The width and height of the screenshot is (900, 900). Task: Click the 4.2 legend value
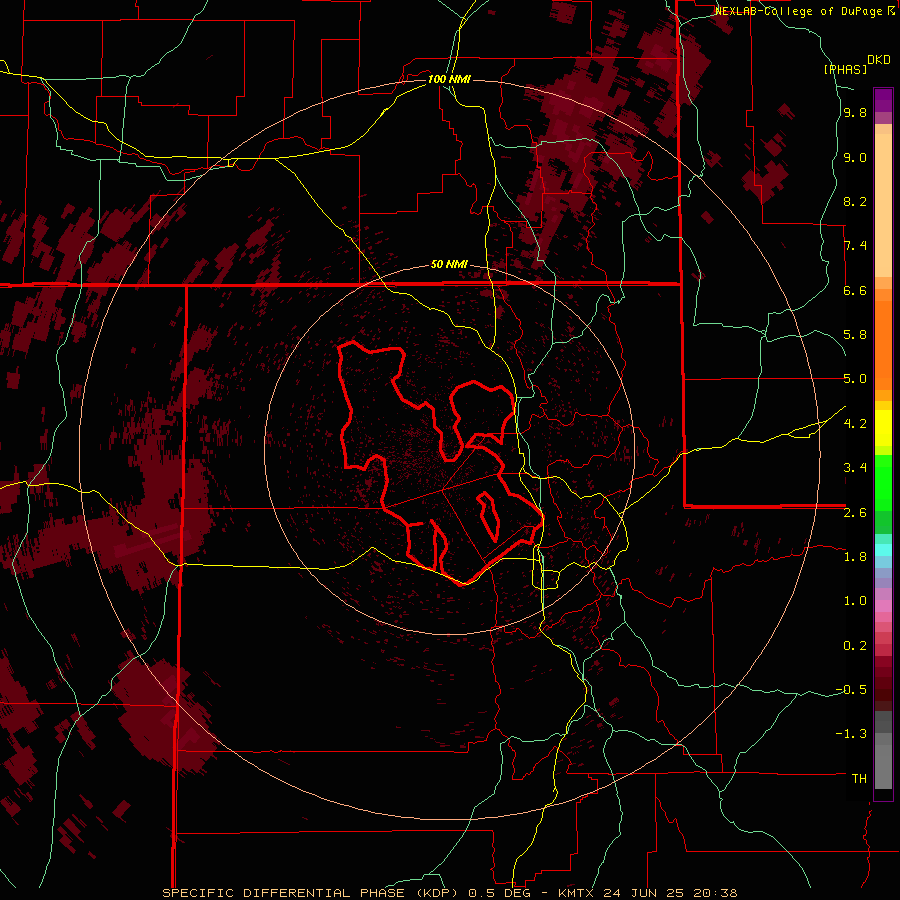[x=855, y=424]
